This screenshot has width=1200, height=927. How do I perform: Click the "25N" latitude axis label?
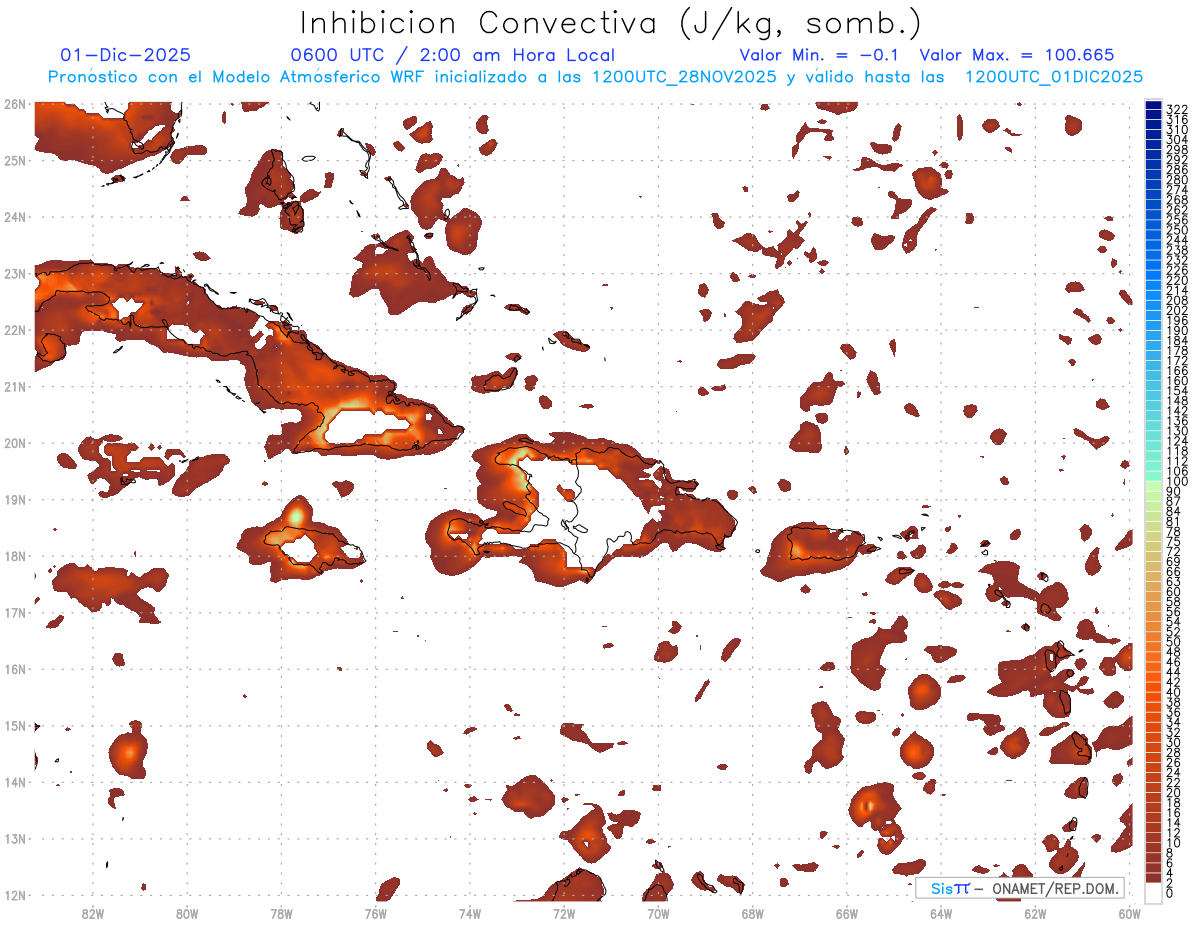click(x=14, y=160)
